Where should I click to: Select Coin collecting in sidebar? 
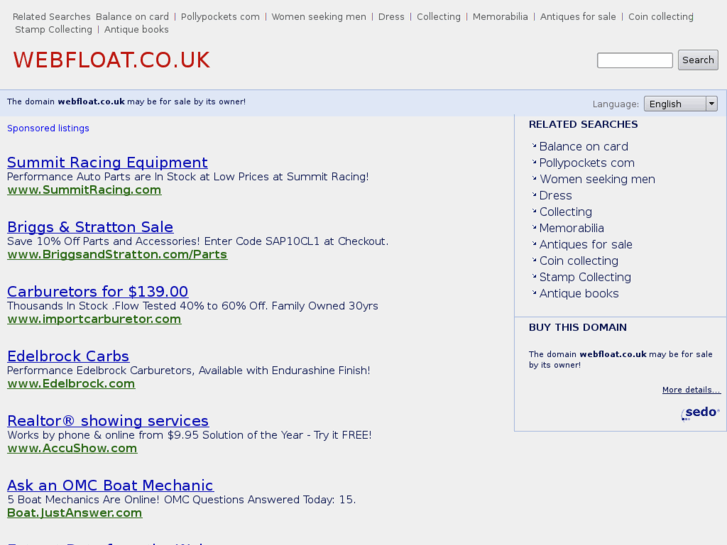tap(578, 260)
